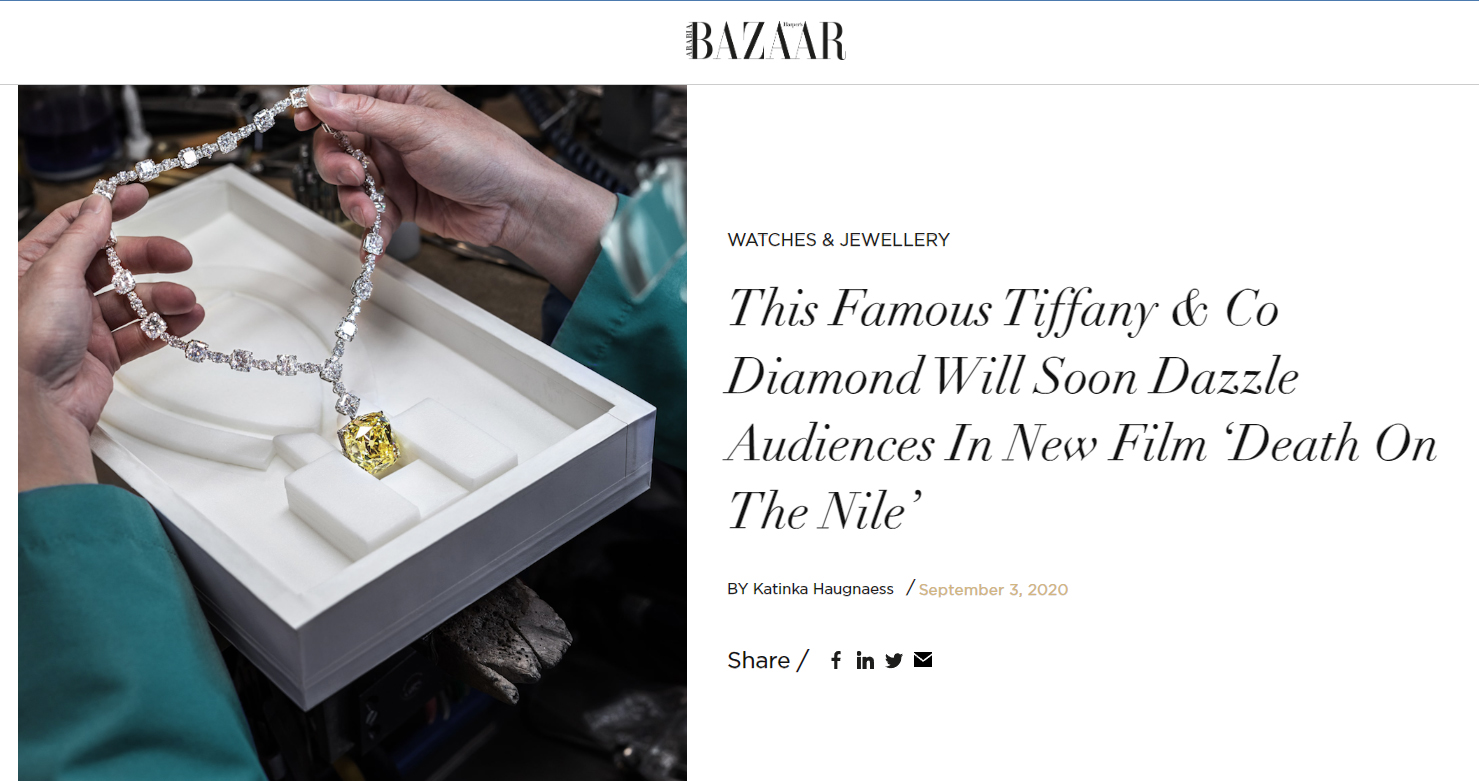Click "Tiffany & Co" in the headline
This screenshot has width=1479, height=781.
point(1139,307)
